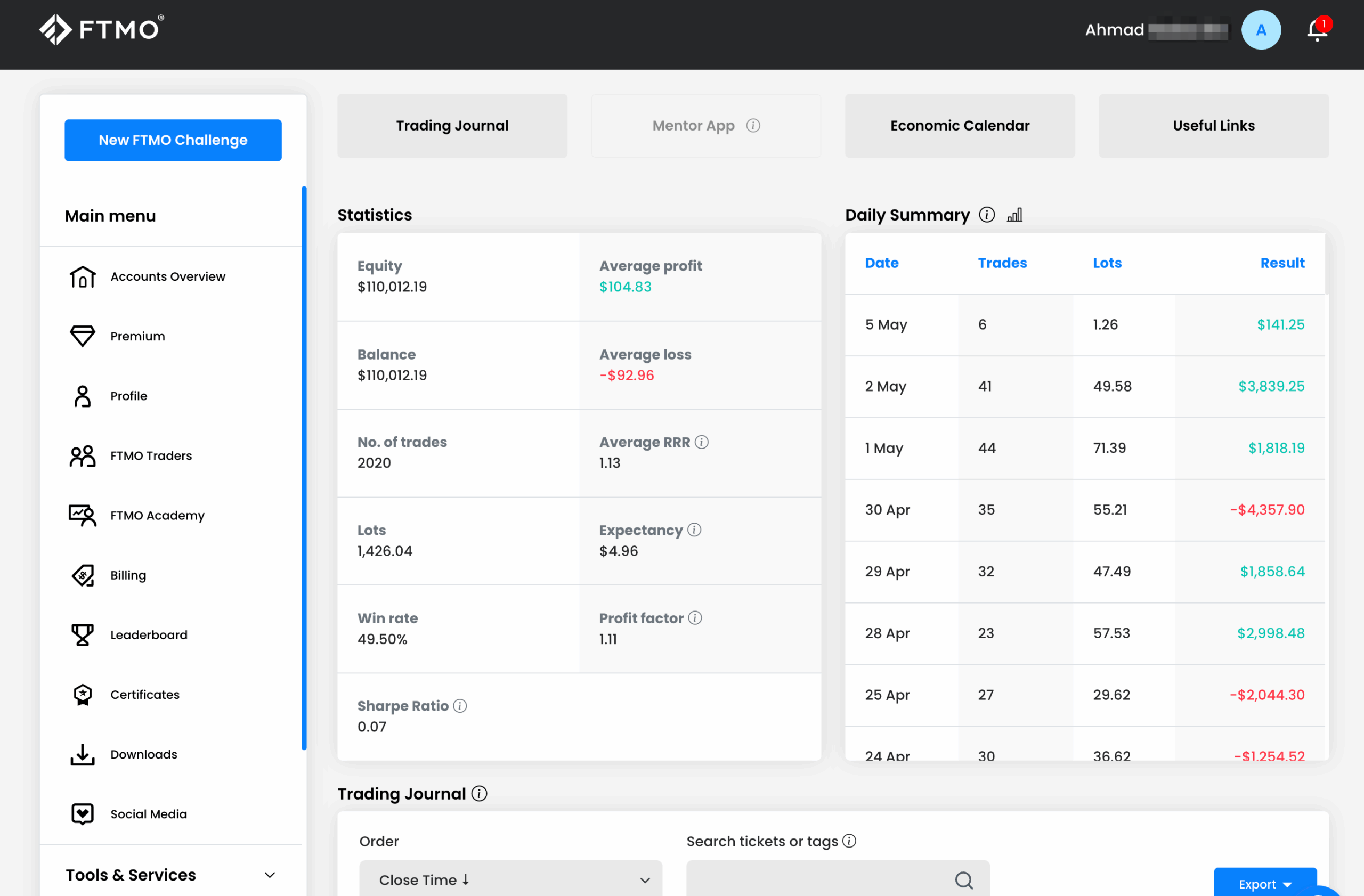This screenshot has width=1364, height=896.
Task: Click the Lots value 1,426.04
Action: [x=385, y=551]
